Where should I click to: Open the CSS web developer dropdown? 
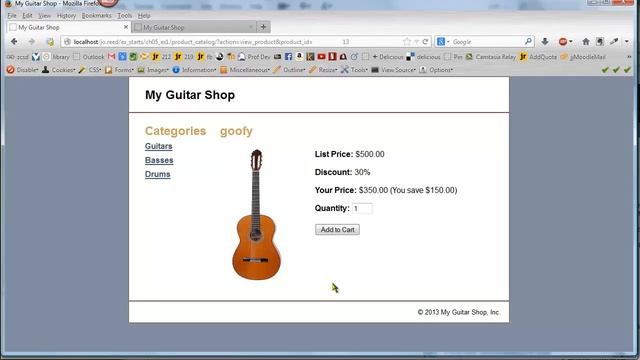90,70
